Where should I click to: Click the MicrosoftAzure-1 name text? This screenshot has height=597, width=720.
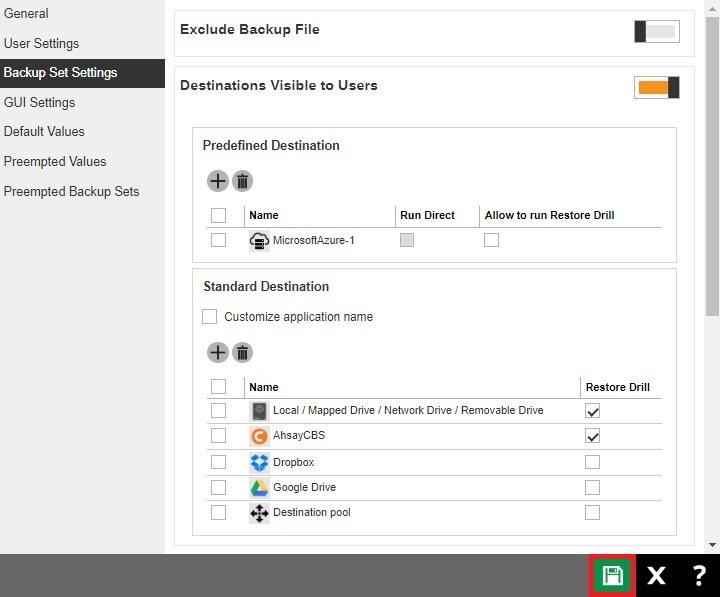click(314, 240)
